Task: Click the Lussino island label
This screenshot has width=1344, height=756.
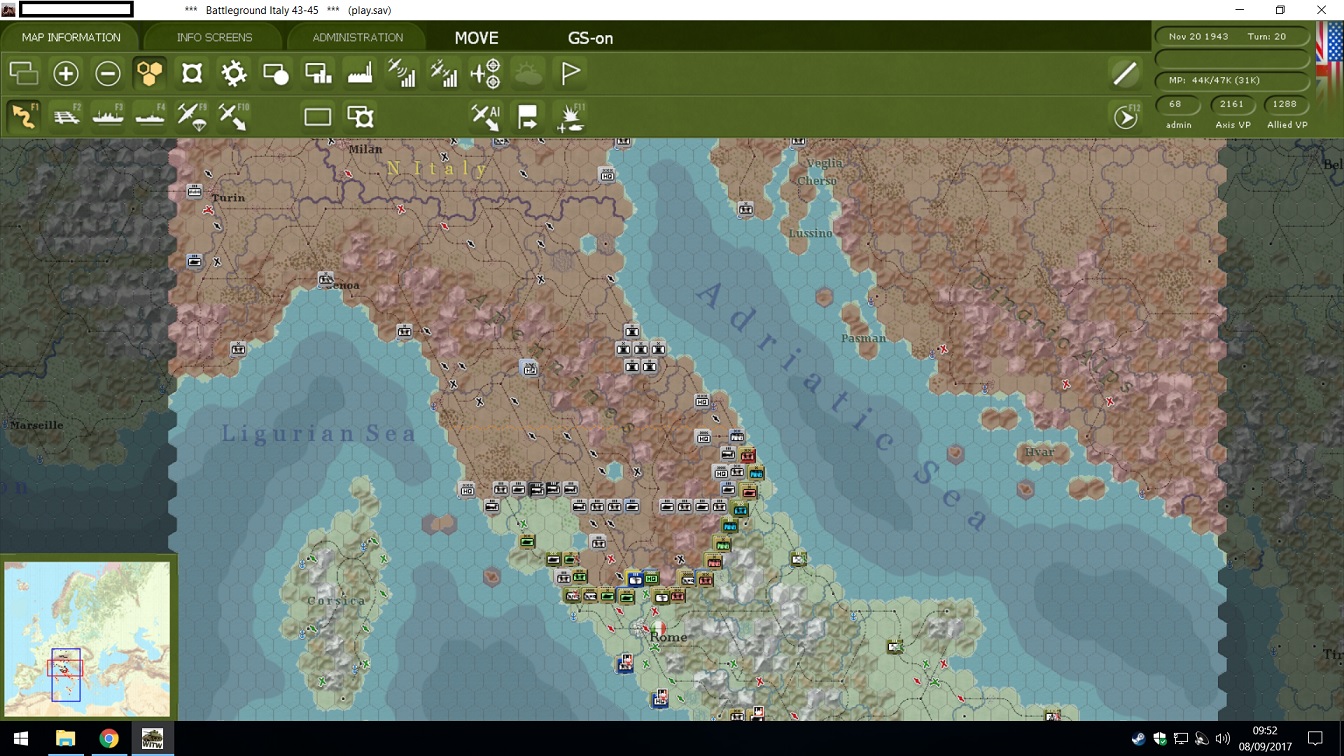Action: [x=810, y=233]
